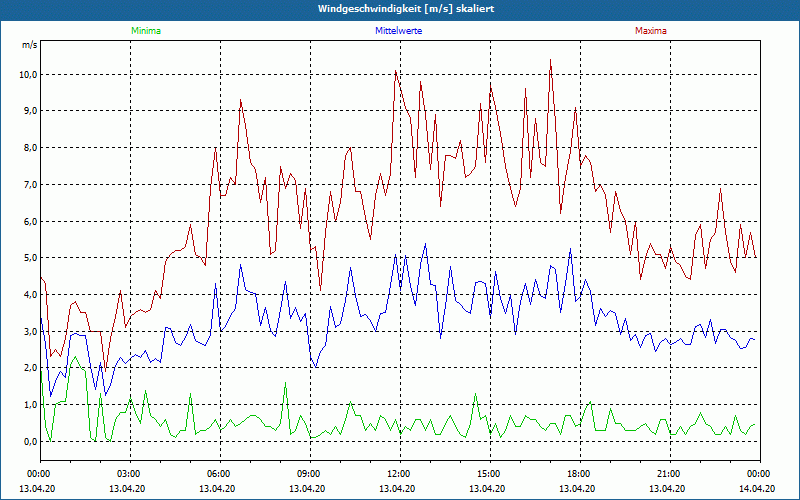Click the '06:00' time axis label
This screenshot has width=800, height=500.
220,474
